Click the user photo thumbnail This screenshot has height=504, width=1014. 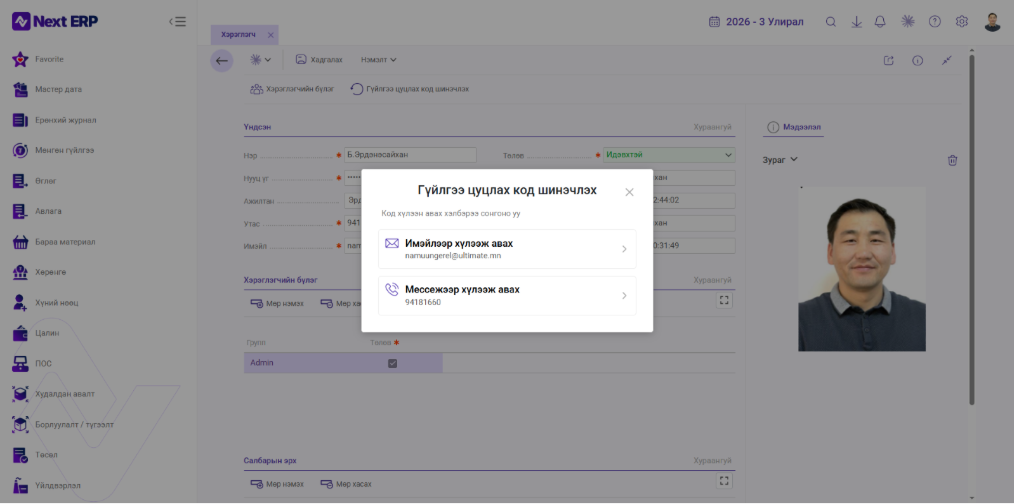861,269
